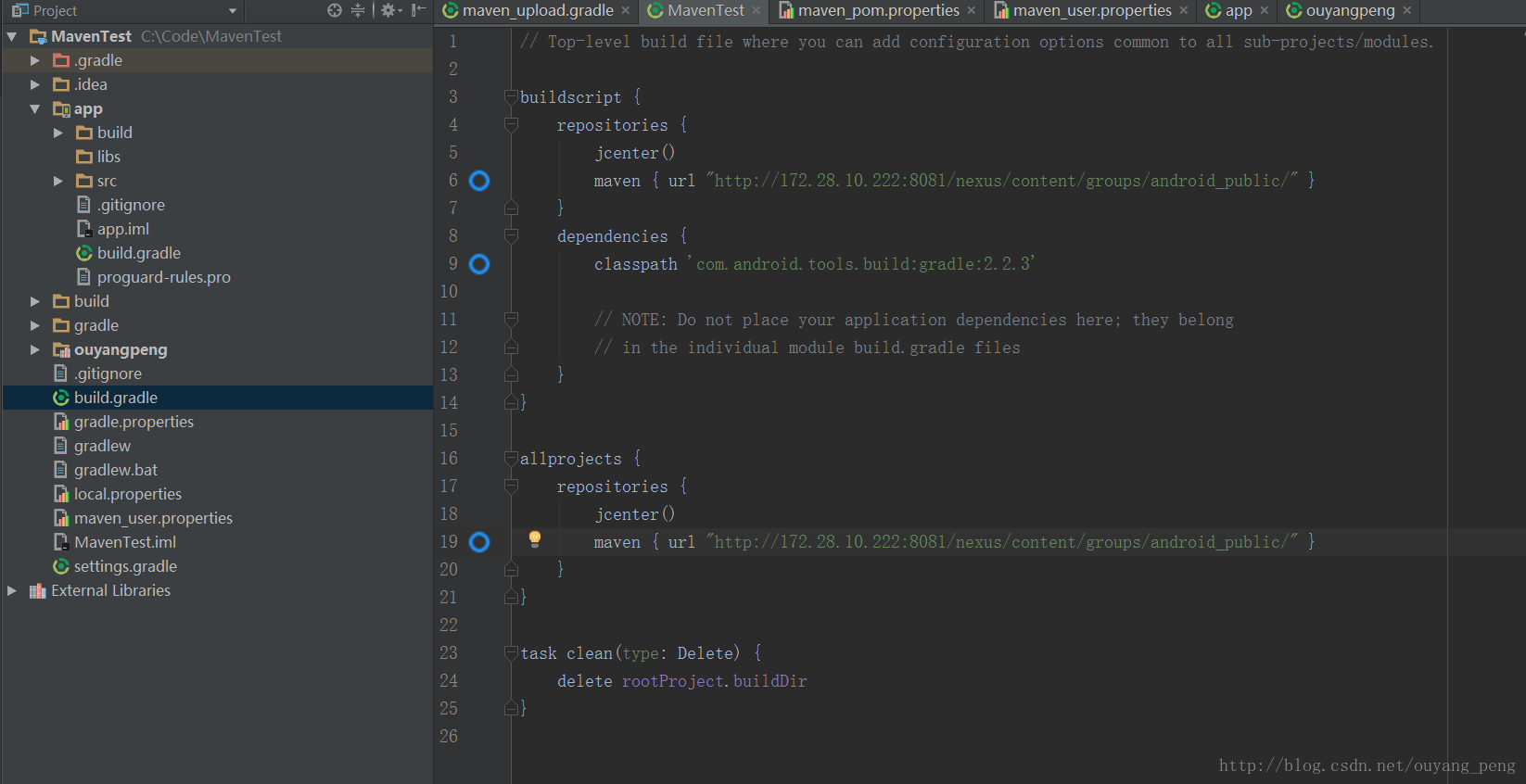Expand the .gradle folder

(x=35, y=60)
